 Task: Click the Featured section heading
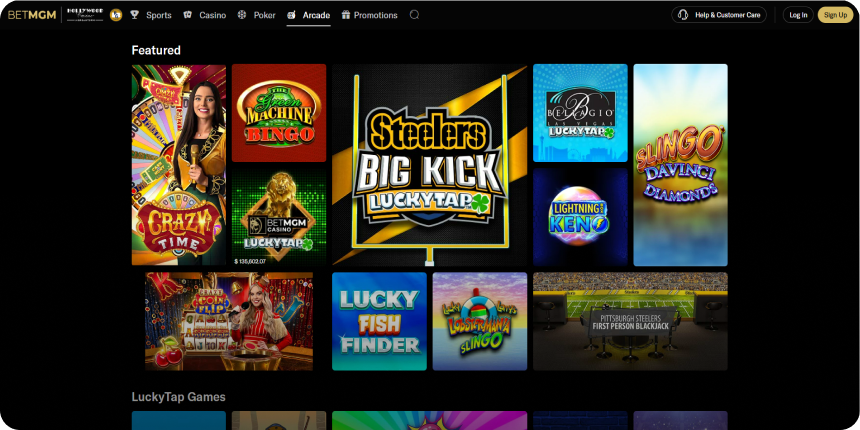(x=156, y=50)
